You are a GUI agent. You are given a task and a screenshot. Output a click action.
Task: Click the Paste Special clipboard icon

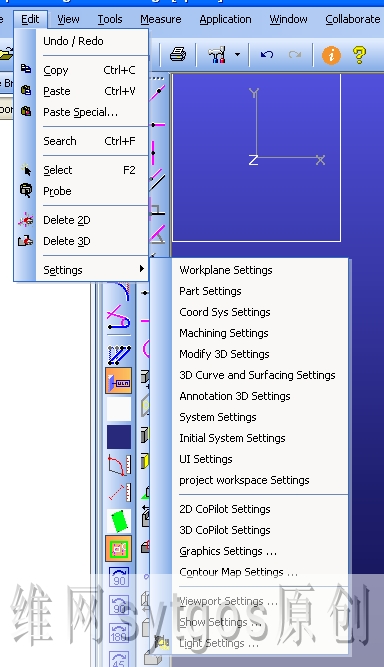(26, 111)
